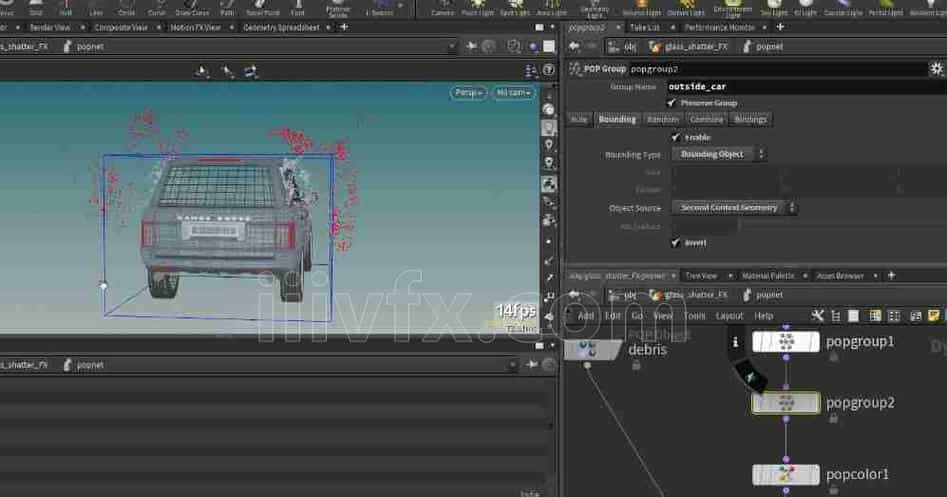Click the Camera shelf tool
Screen dimensions: 947x497
pos(443,8)
